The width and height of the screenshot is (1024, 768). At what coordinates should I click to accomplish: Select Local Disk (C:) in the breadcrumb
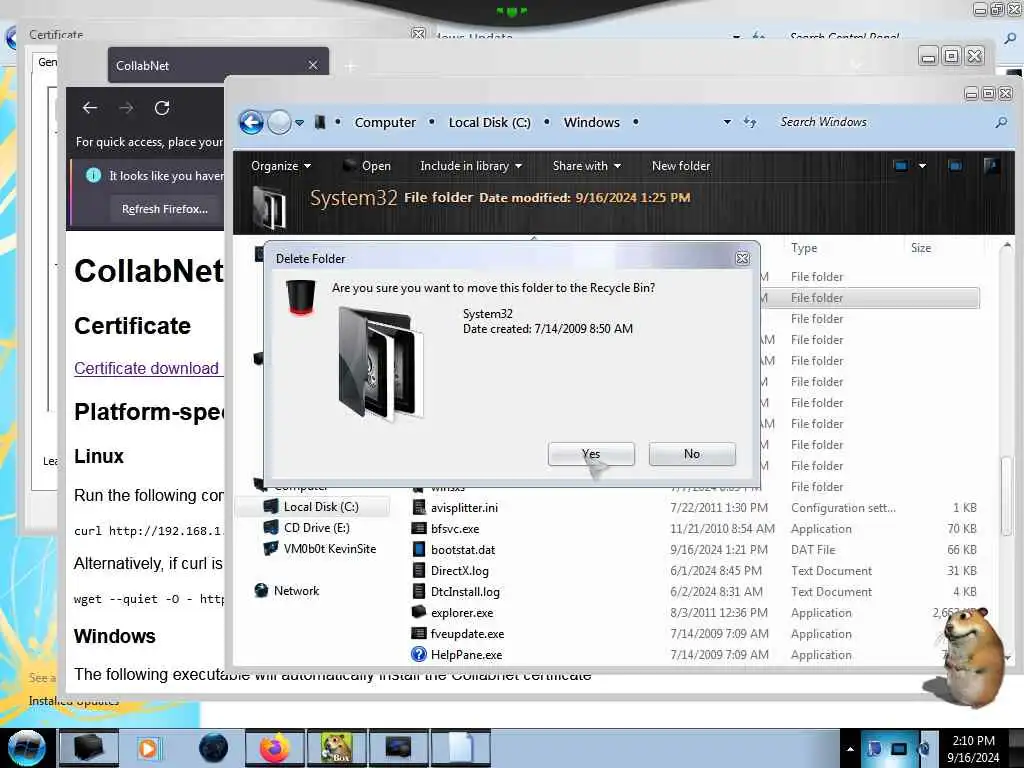[x=489, y=122]
